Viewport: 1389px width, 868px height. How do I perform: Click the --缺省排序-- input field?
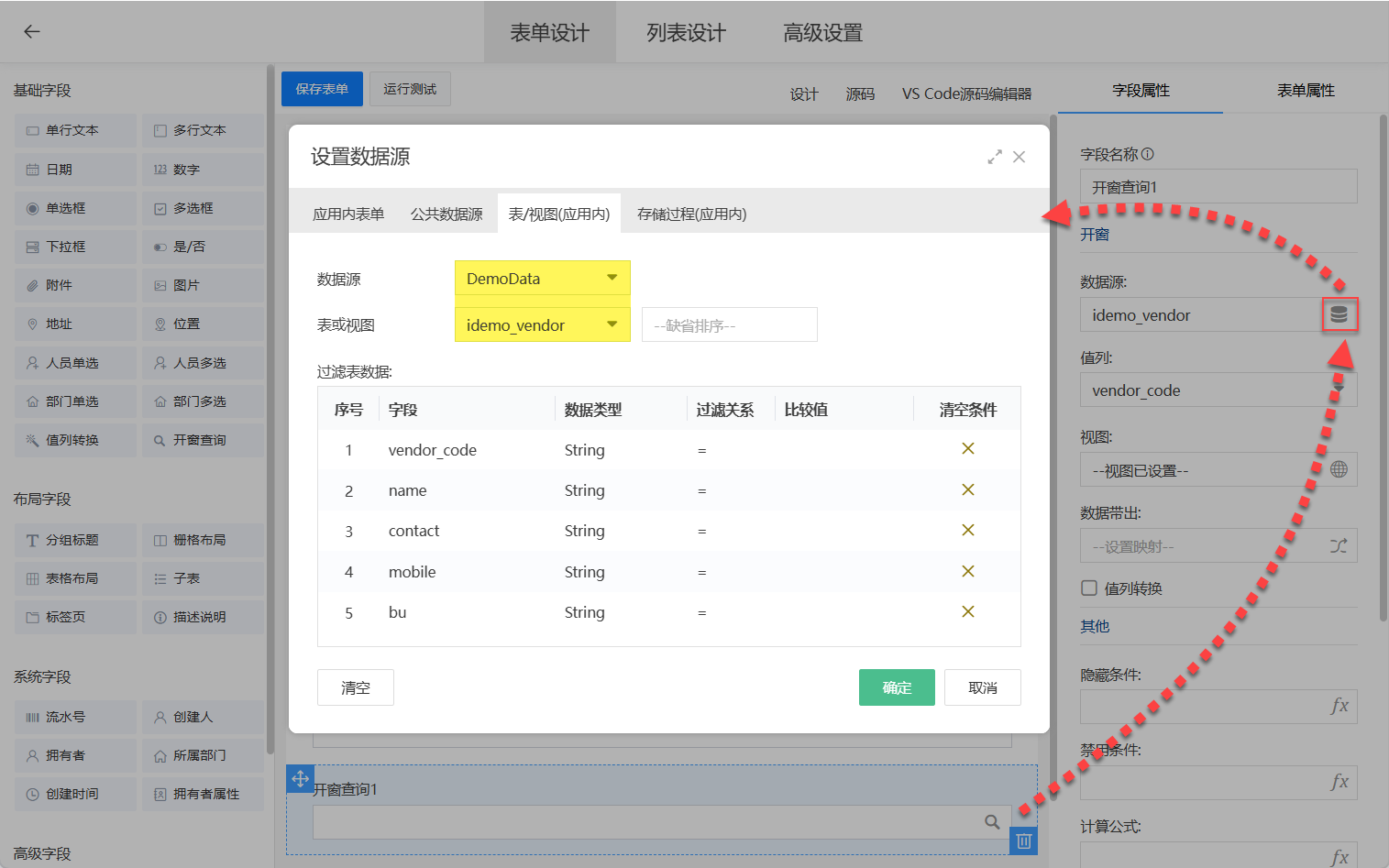click(729, 324)
